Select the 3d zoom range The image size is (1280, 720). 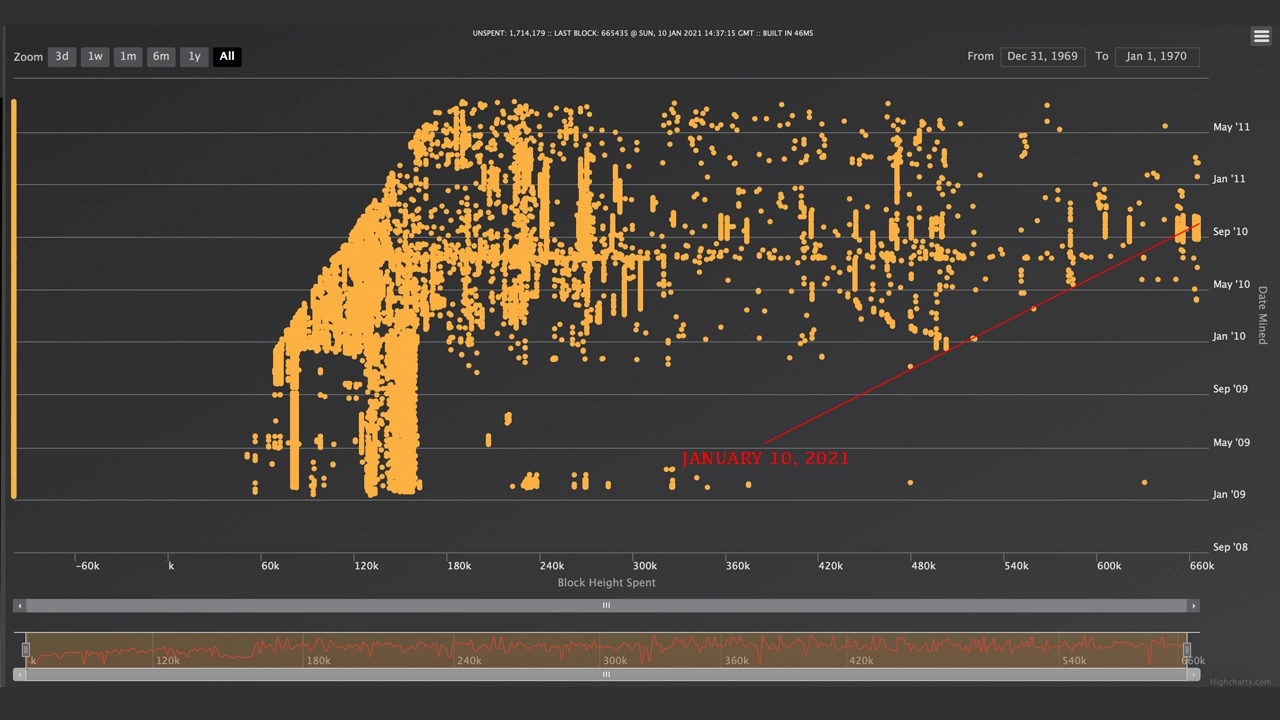pos(62,57)
